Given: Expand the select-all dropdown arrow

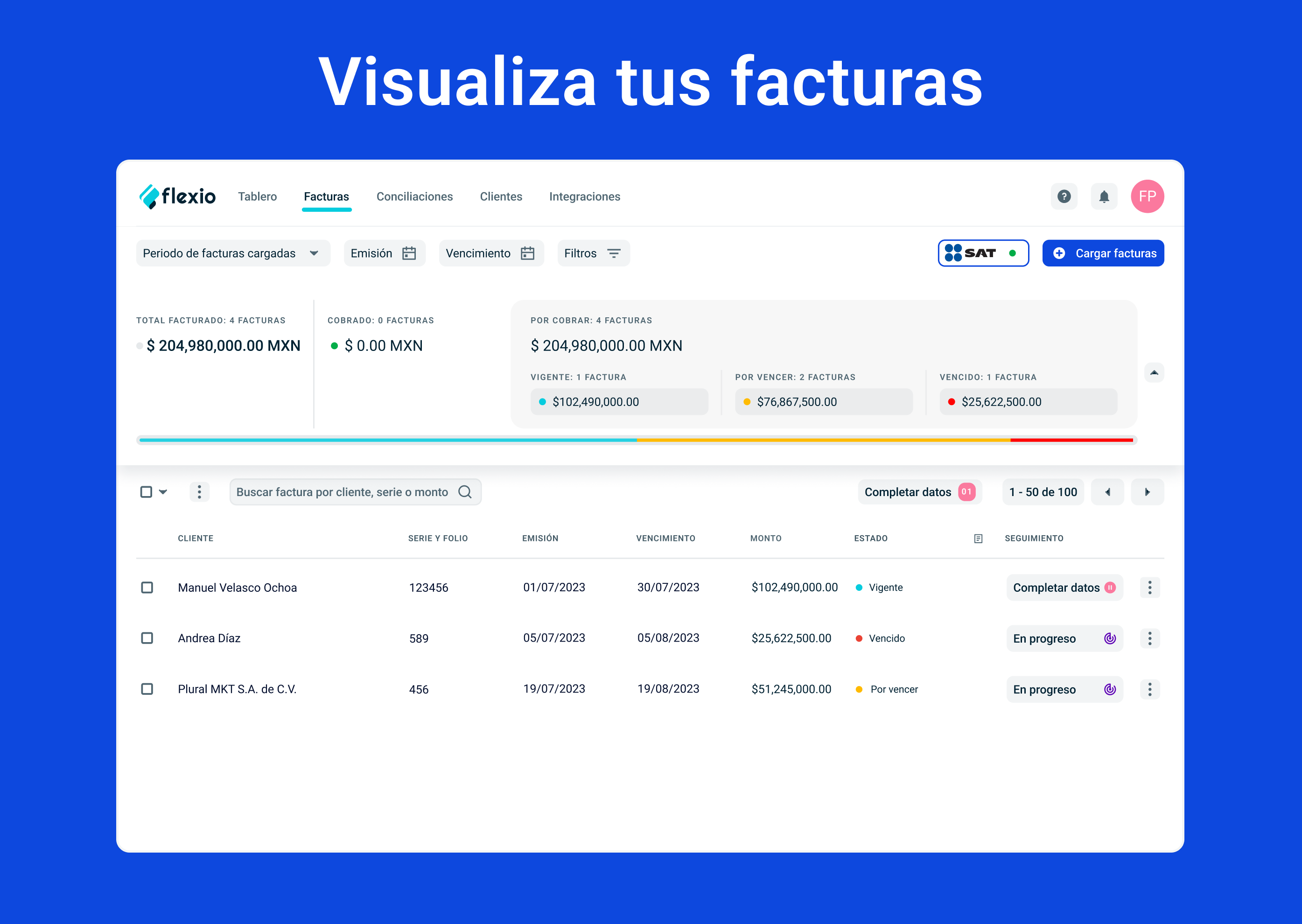Looking at the screenshot, I should [163, 491].
